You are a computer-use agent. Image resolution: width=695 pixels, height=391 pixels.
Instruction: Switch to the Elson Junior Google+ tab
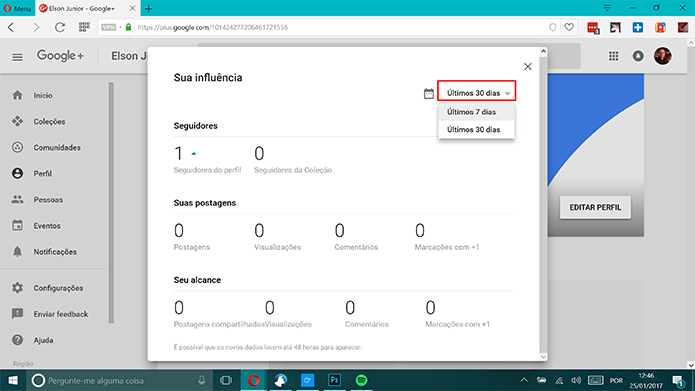pyautogui.click(x=82, y=8)
